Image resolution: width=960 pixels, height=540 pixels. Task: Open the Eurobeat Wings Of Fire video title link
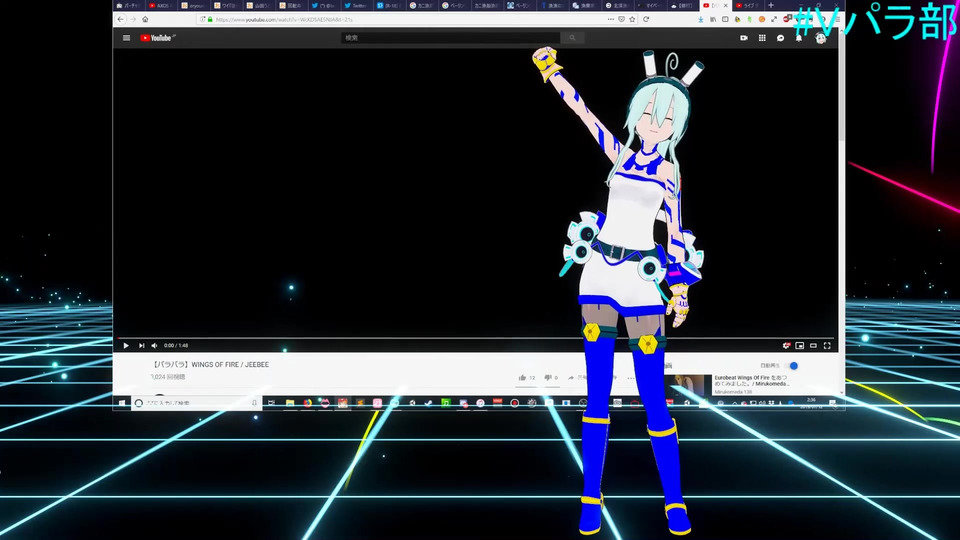[x=752, y=381]
